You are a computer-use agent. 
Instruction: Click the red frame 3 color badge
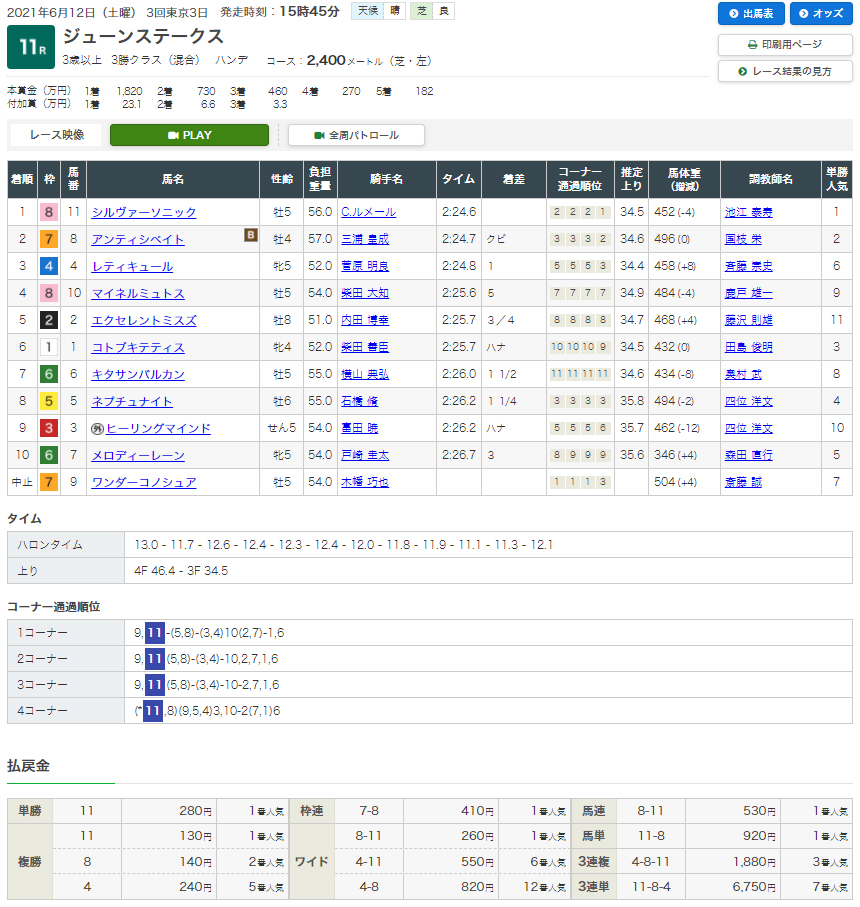(48, 428)
